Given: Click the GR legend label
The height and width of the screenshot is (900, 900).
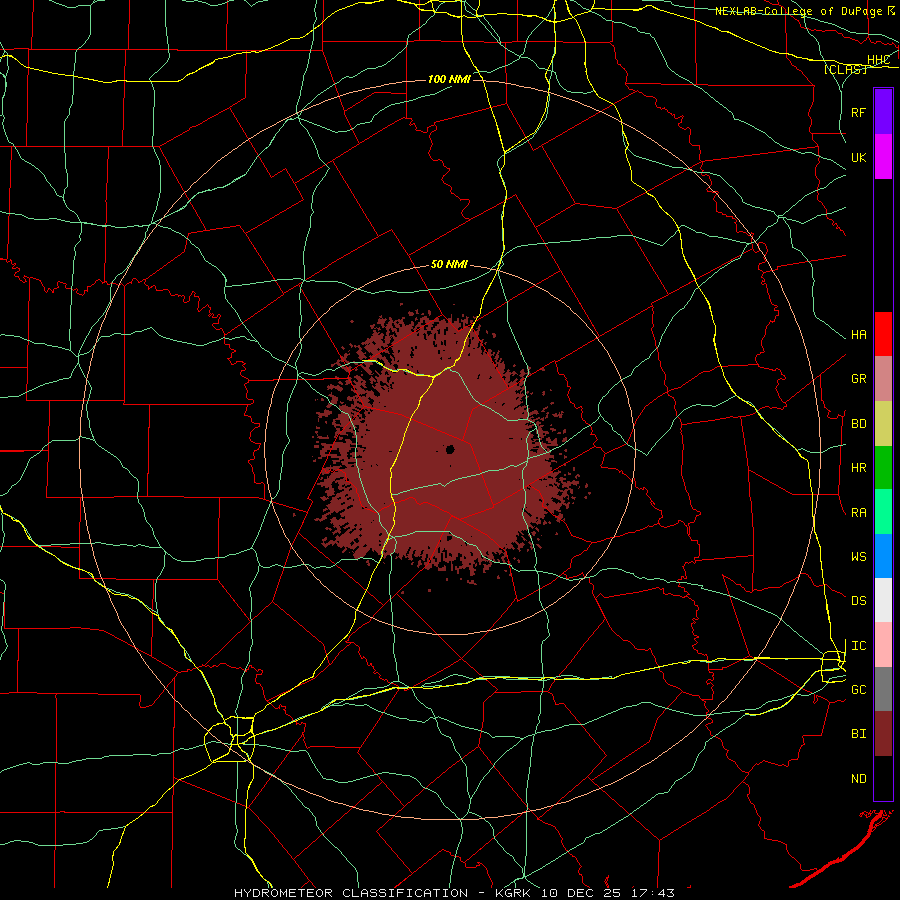Looking at the screenshot, I should click(859, 379).
